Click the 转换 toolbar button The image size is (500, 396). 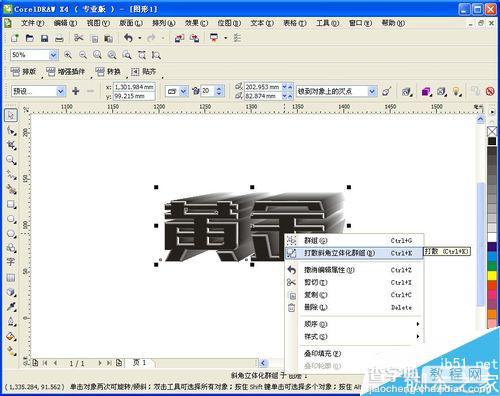point(108,71)
